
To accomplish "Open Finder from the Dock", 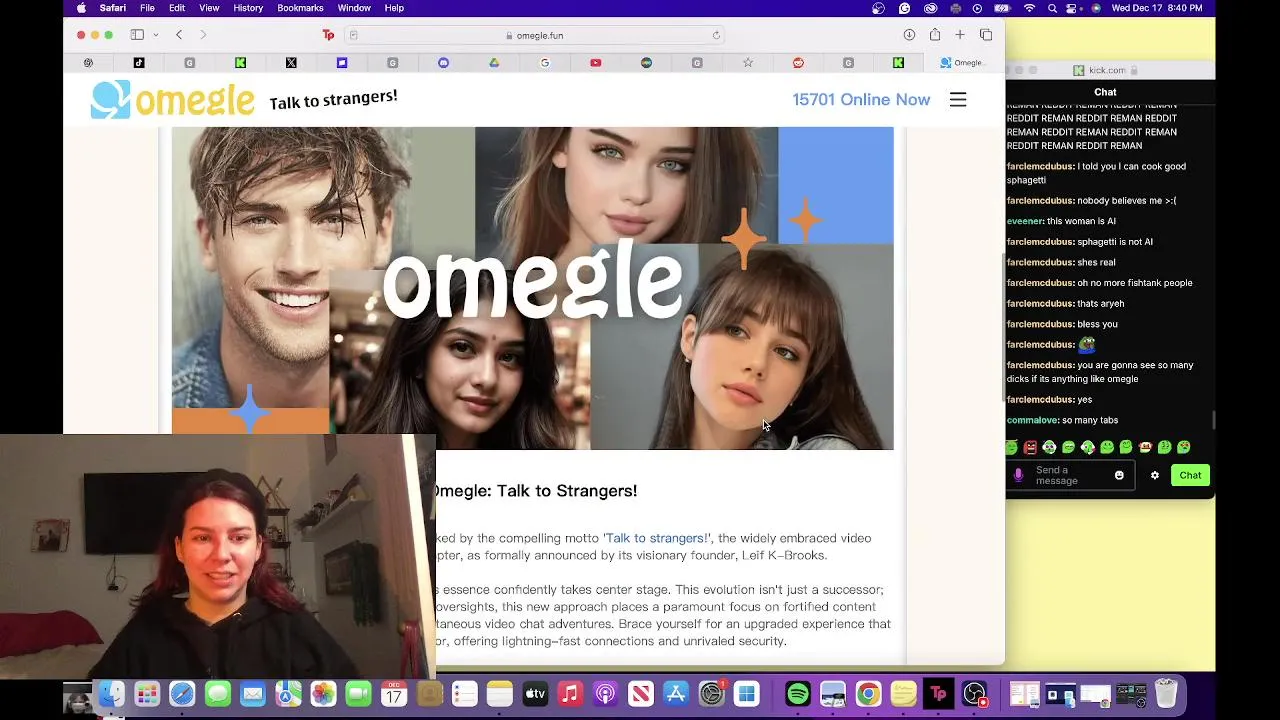I will pyautogui.click(x=112, y=694).
